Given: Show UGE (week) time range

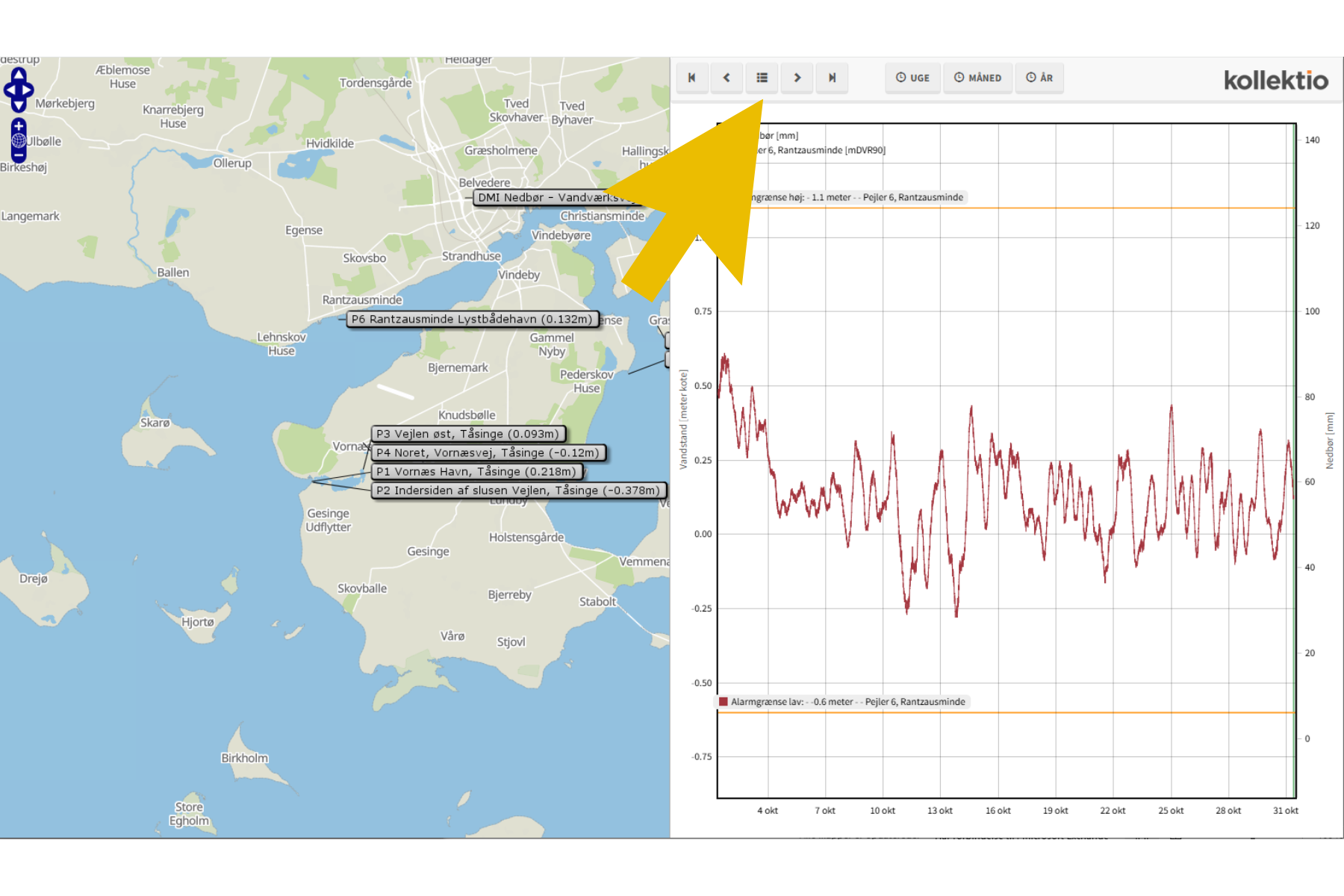Looking at the screenshot, I should pyautogui.click(x=912, y=78).
